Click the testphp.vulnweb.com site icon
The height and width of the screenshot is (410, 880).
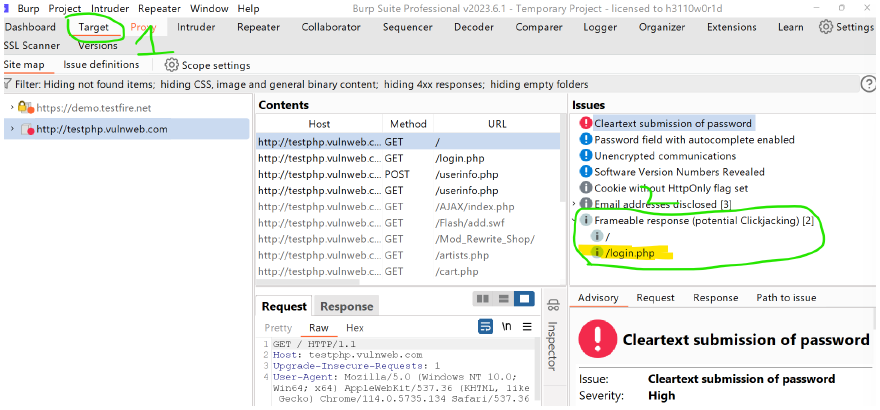(x=28, y=130)
